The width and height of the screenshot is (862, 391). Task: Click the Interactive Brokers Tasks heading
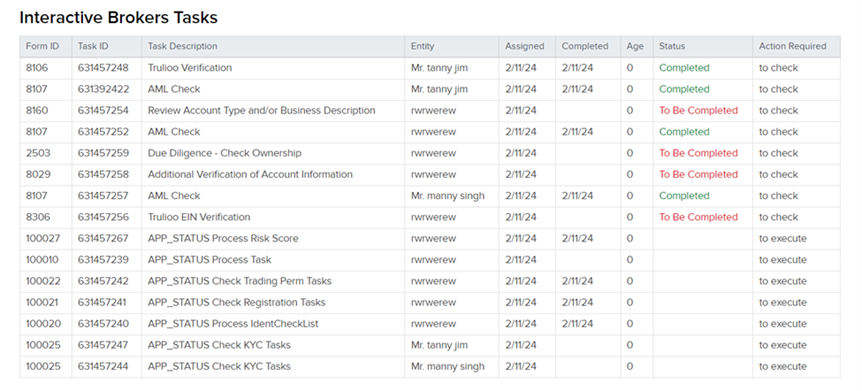point(119,18)
